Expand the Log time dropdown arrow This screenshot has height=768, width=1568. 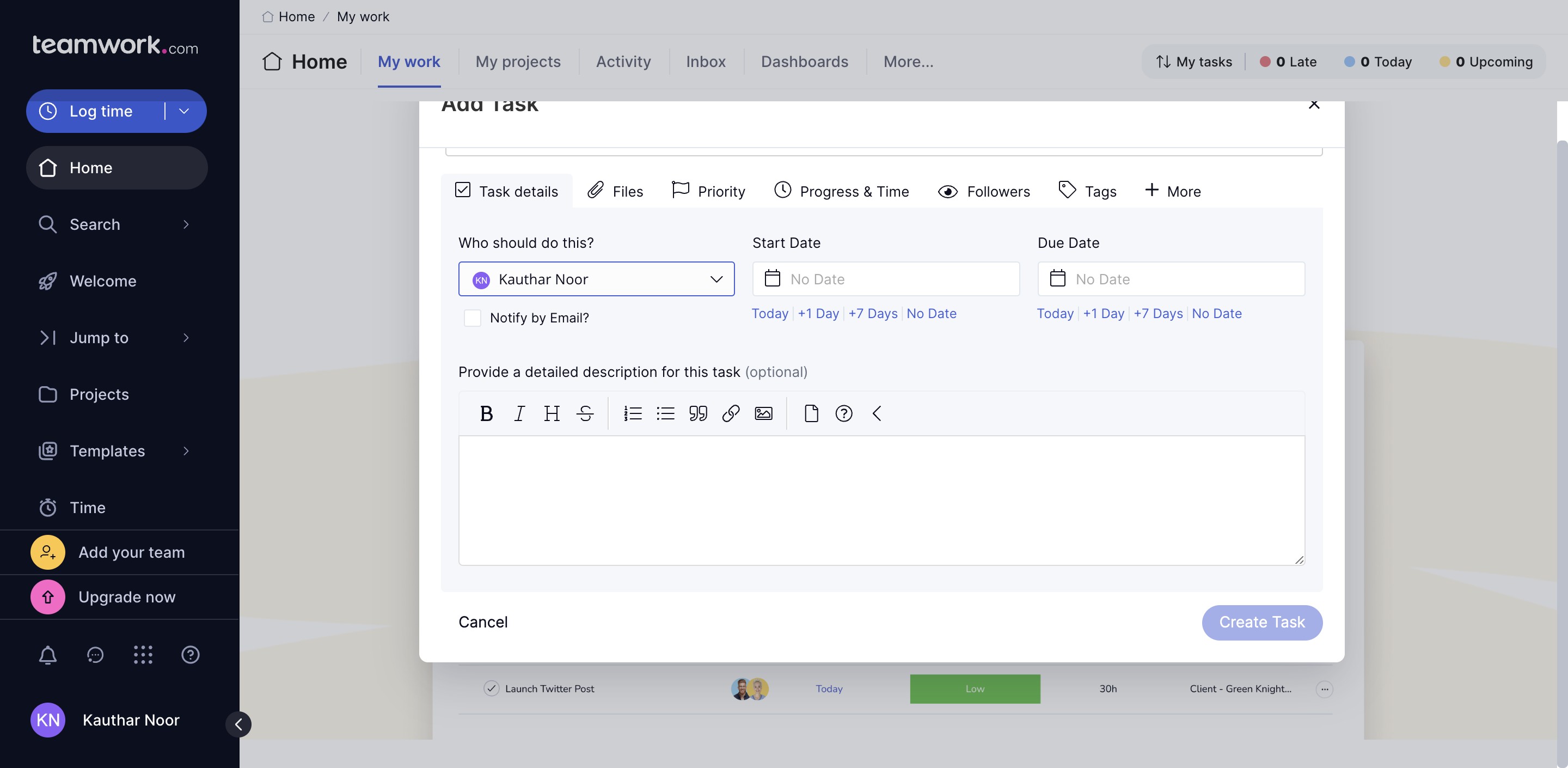click(x=184, y=111)
